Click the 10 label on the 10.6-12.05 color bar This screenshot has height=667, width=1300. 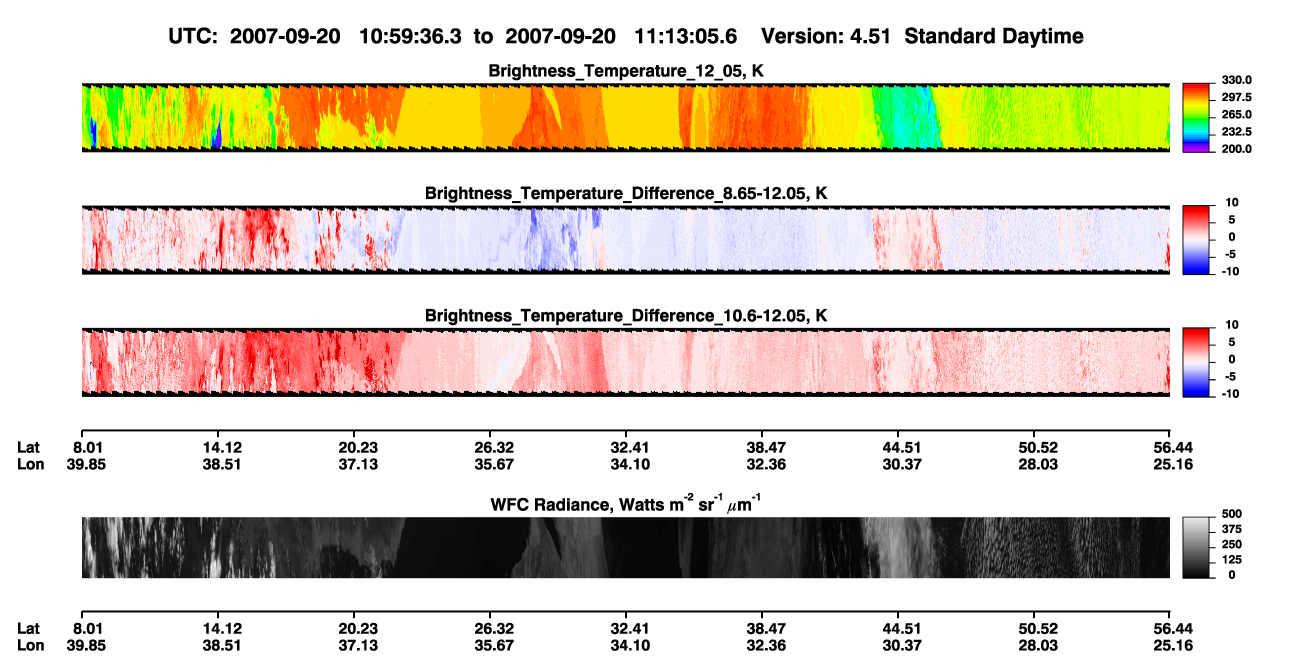1231,325
